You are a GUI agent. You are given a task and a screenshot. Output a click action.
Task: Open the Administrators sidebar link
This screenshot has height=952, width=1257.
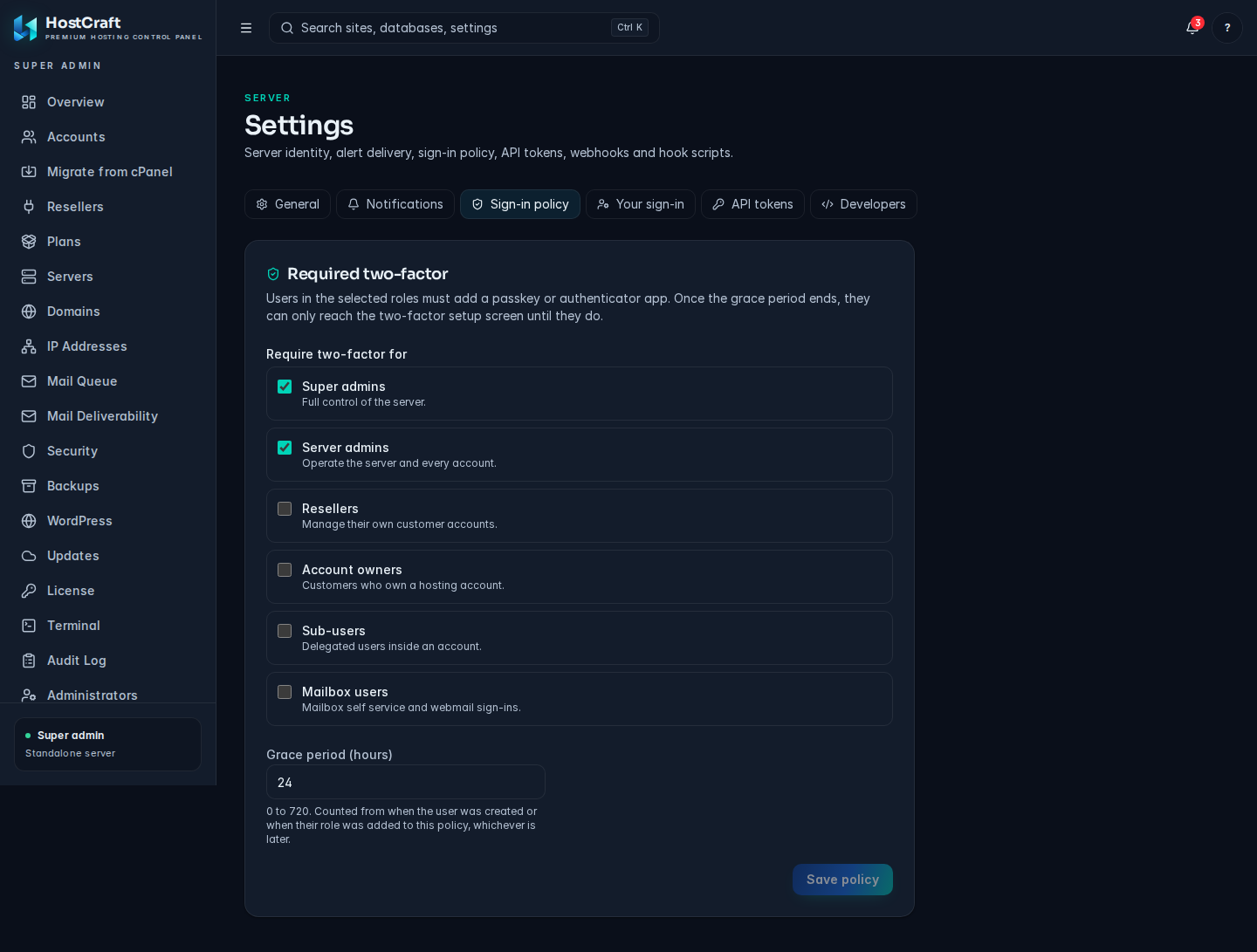pyautogui.click(x=108, y=695)
